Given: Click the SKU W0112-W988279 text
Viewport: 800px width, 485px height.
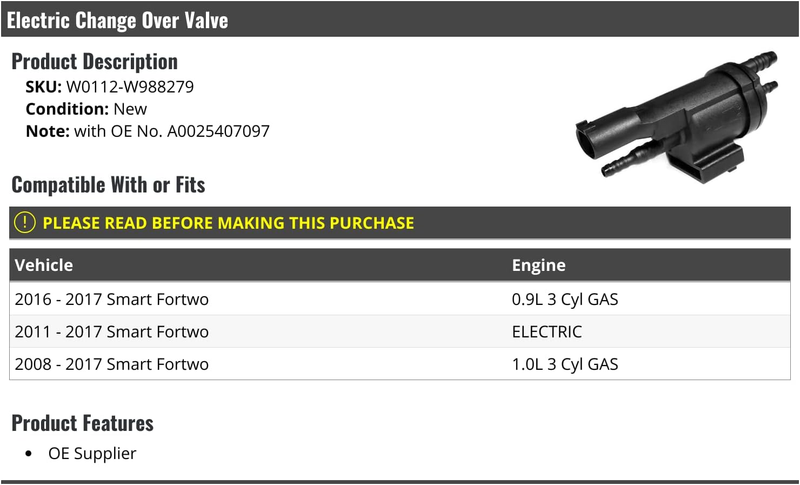Looking at the screenshot, I should [110, 87].
